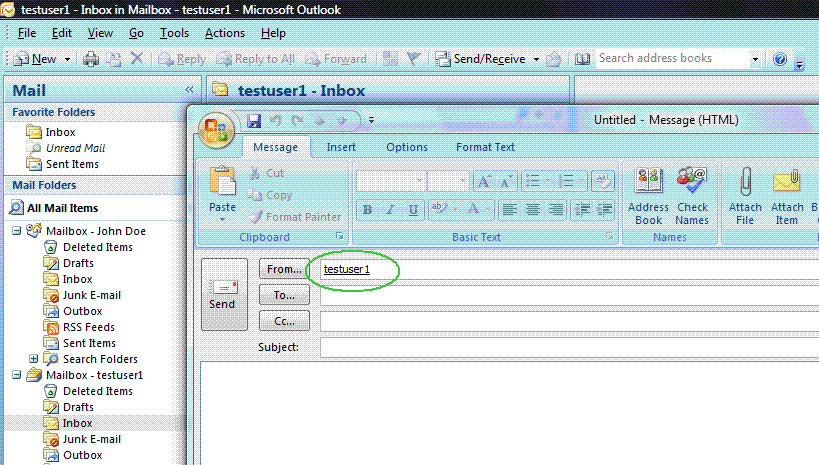Image resolution: width=819 pixels, height=465 pixels.
Task: Click the Office orb button
Action: point(216,131)
